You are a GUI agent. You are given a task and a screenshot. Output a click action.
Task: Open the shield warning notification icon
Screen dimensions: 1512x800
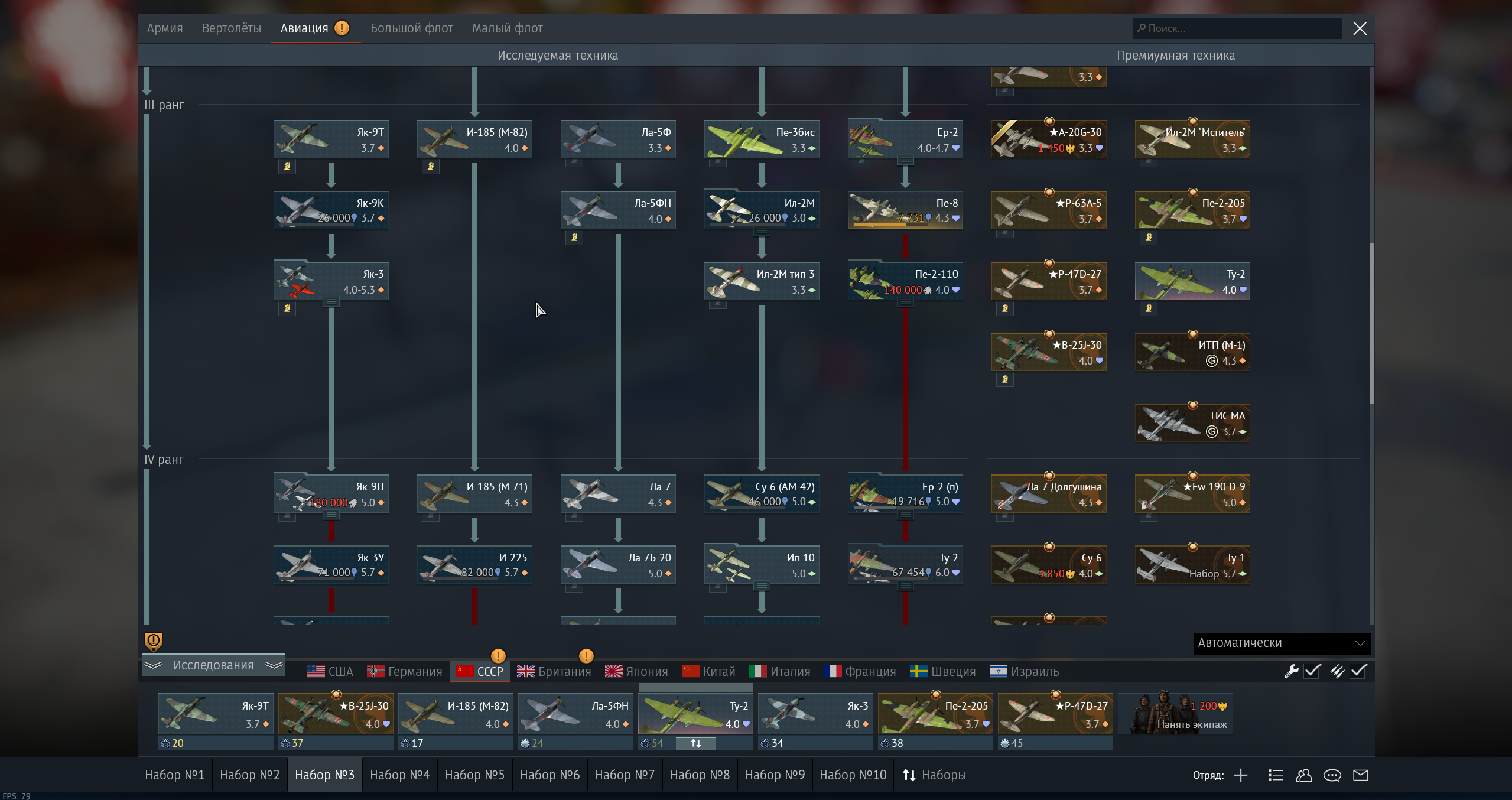[x=153, y=642]
